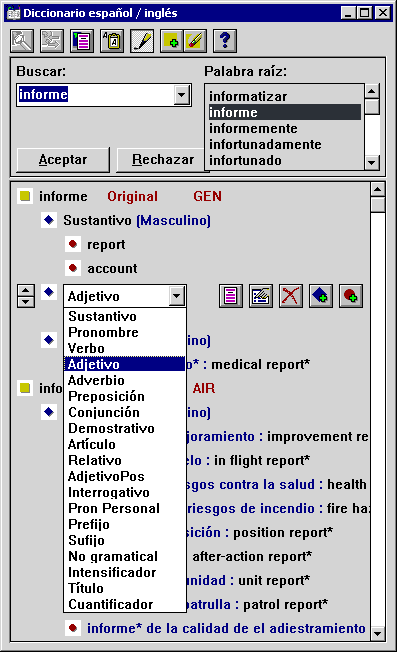Click the red bullet beside report
This screenshot has width=397, height=652.
tap(73, 244)
